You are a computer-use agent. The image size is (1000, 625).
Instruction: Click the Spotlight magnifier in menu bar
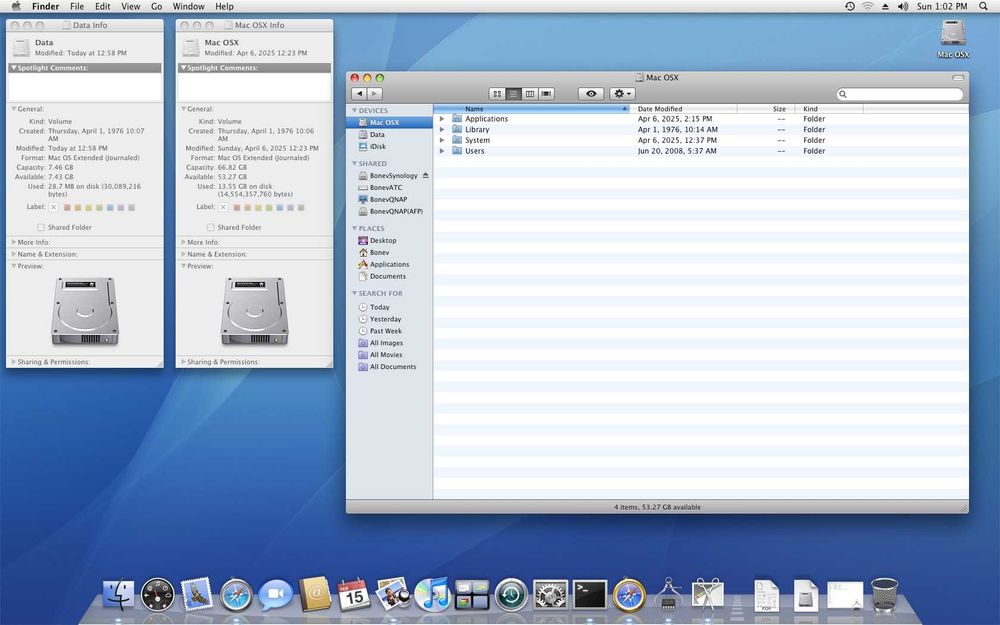(983, 6)
